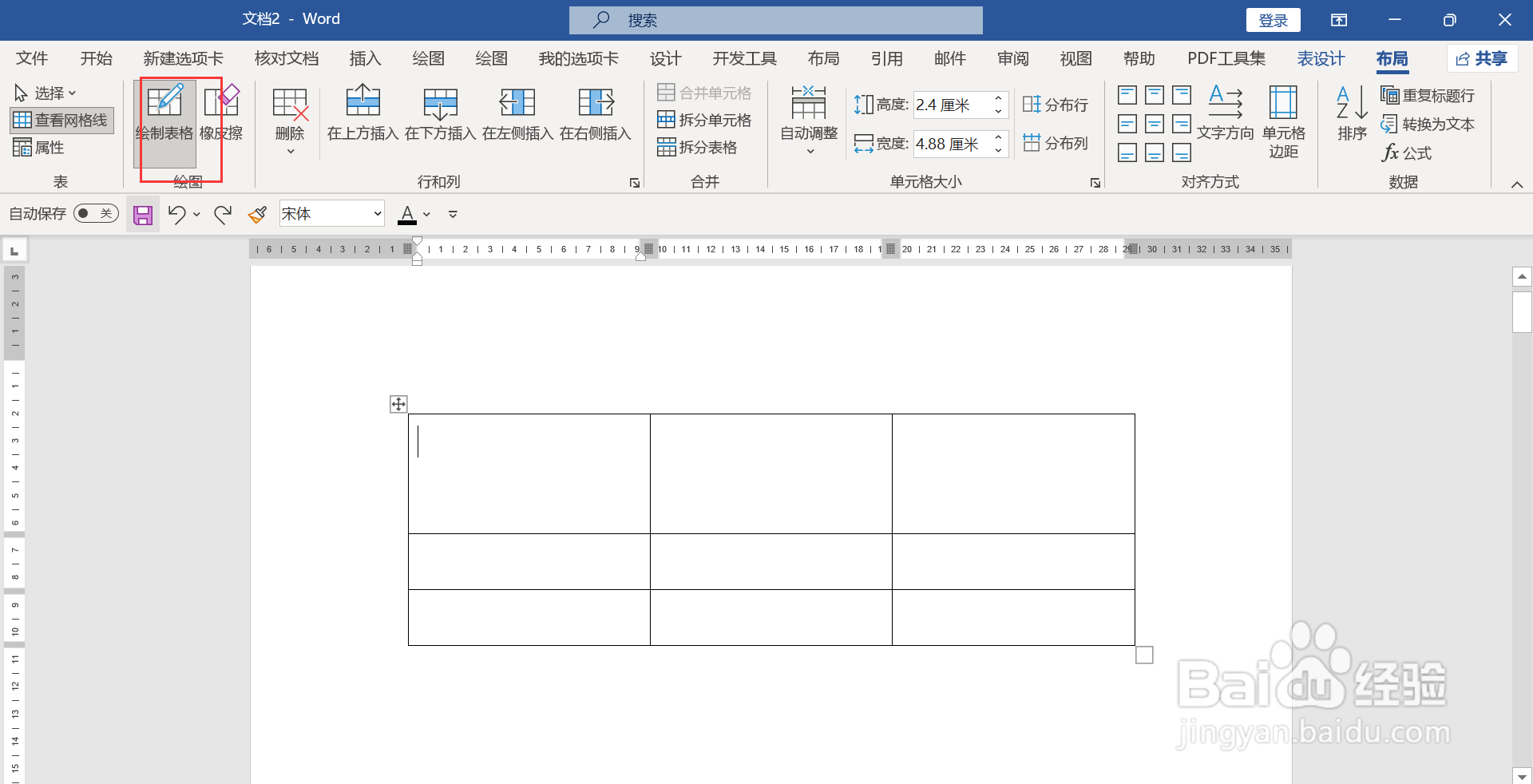Align cell content center
1533x784 pixels.
(x=1155, y=124)
